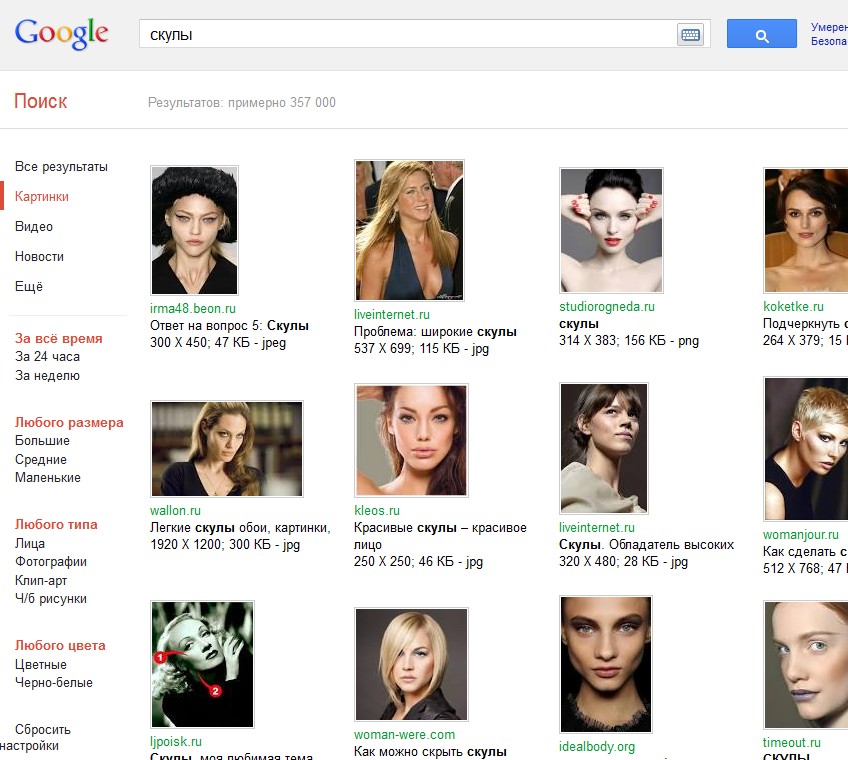Open irma48.beon.ru image thumbnail
Image resolution: width=848 pixels, height=760 pixels.
click(x=194, y=230)
